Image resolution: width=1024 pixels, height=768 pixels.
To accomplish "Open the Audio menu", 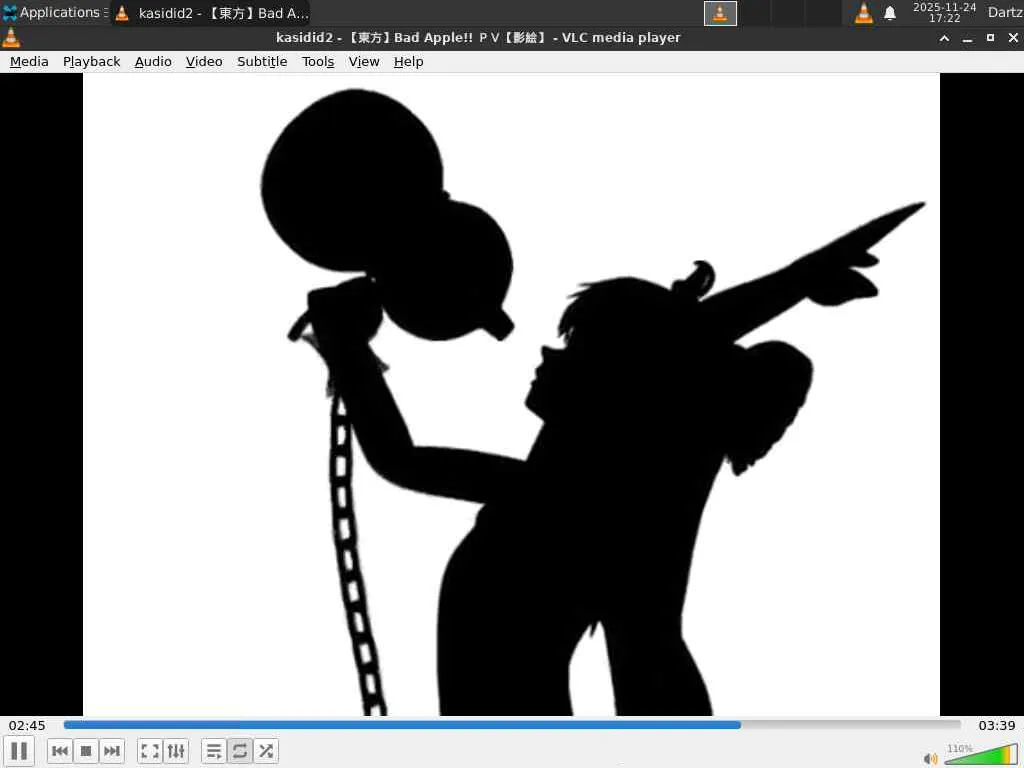I will click(x=153, y=61).
